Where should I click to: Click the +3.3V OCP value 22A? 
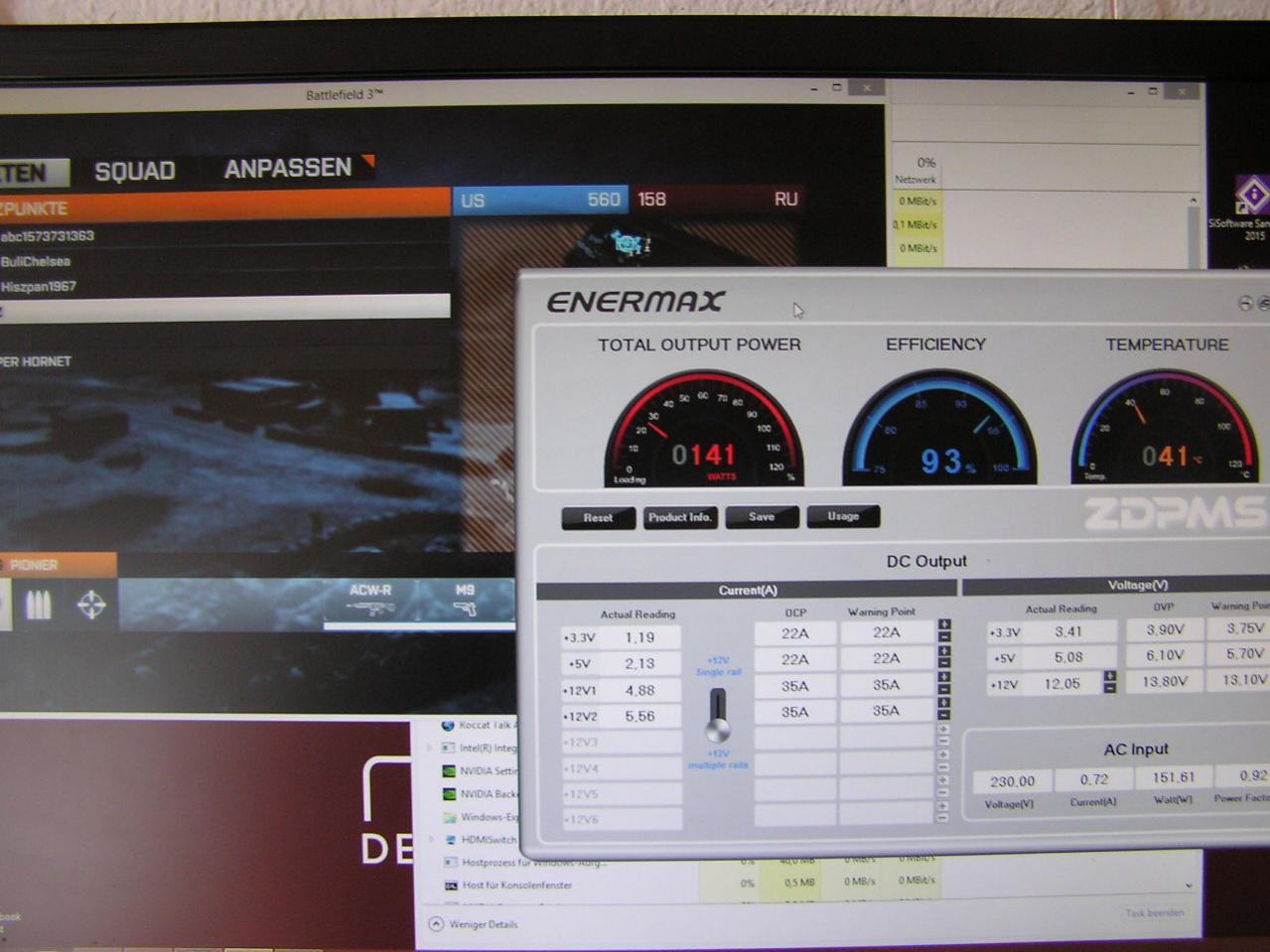point(795,633)
